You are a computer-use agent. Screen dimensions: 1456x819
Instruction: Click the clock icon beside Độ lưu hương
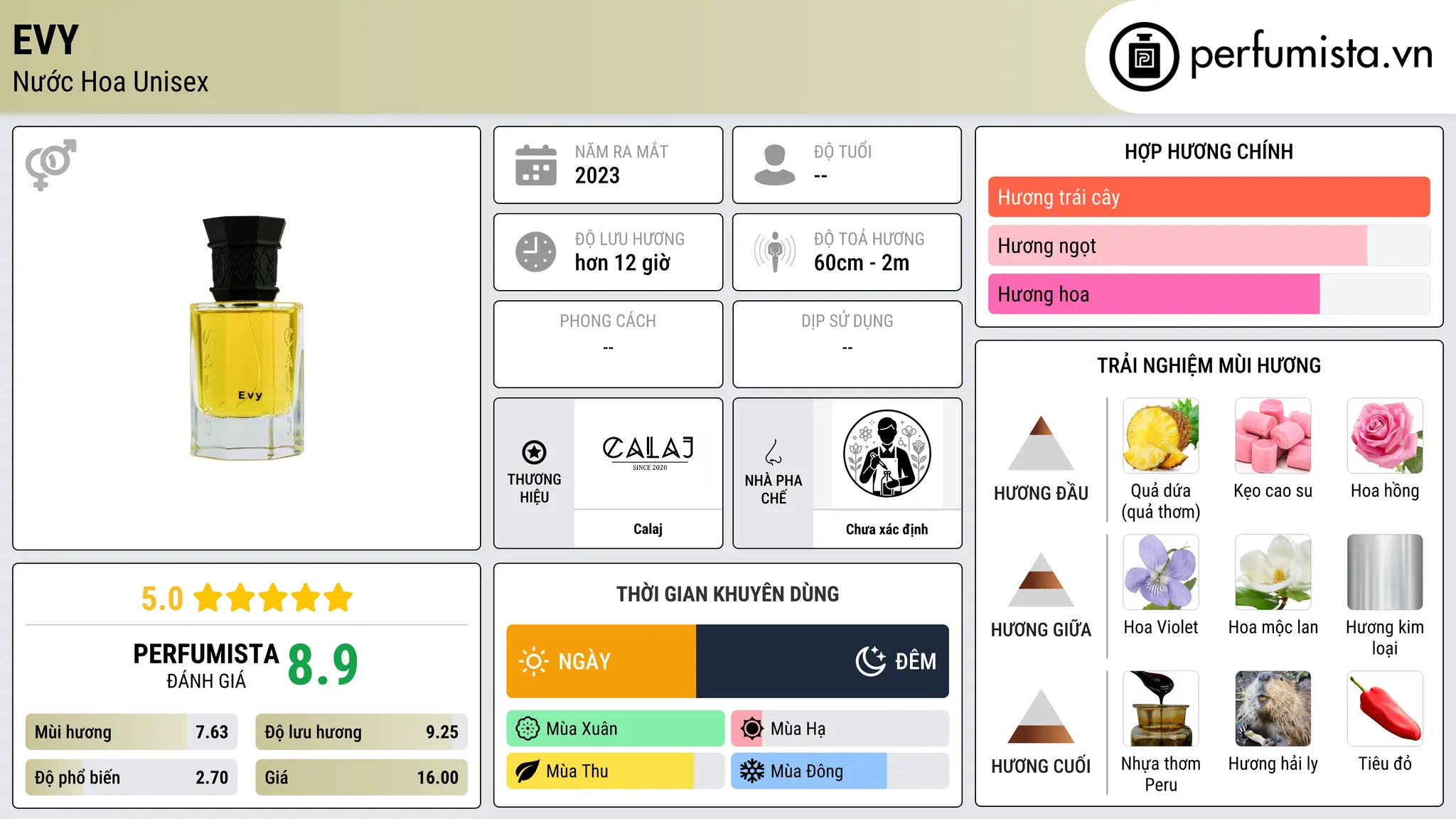tap(536, 252)
